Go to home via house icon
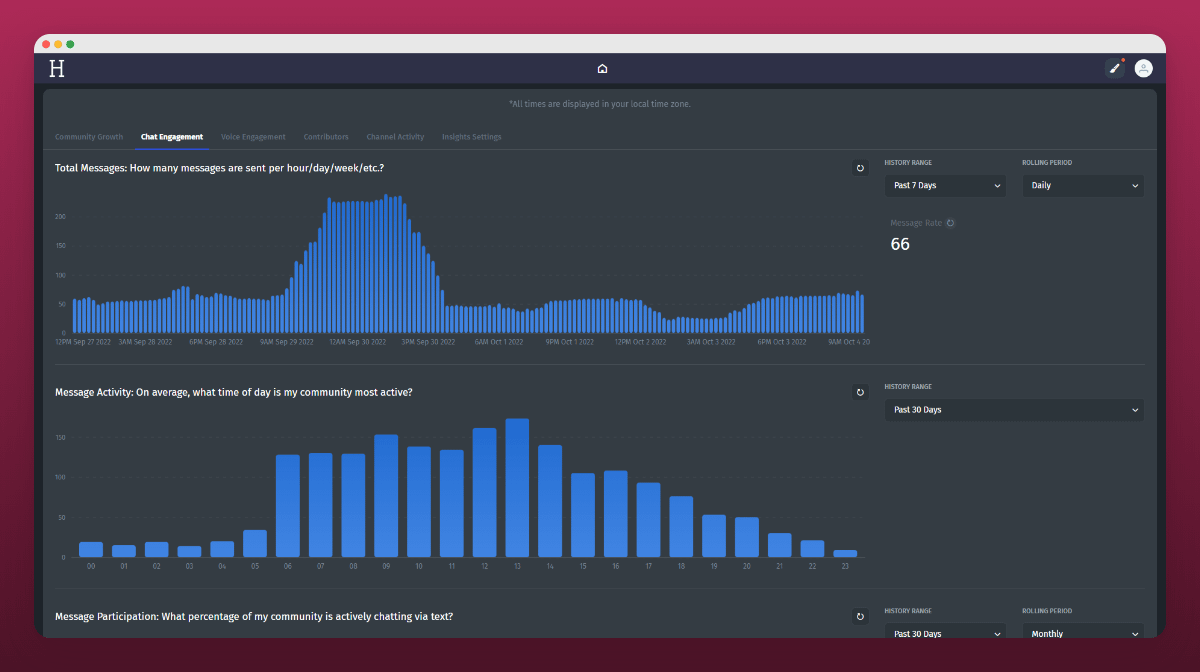This screenshot has width=1200, height=672. pos(602,69)
